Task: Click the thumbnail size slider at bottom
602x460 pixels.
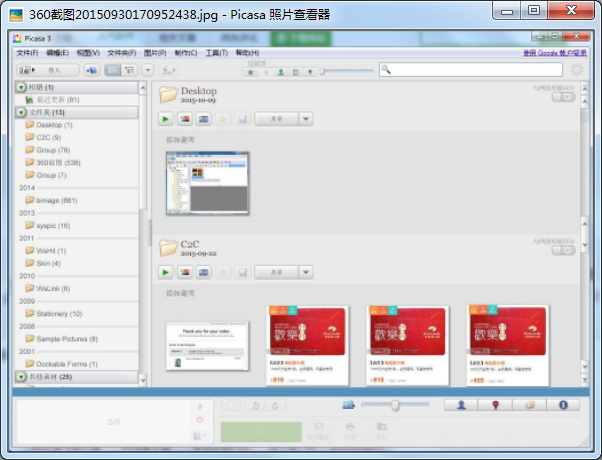Action: (395, 405)
